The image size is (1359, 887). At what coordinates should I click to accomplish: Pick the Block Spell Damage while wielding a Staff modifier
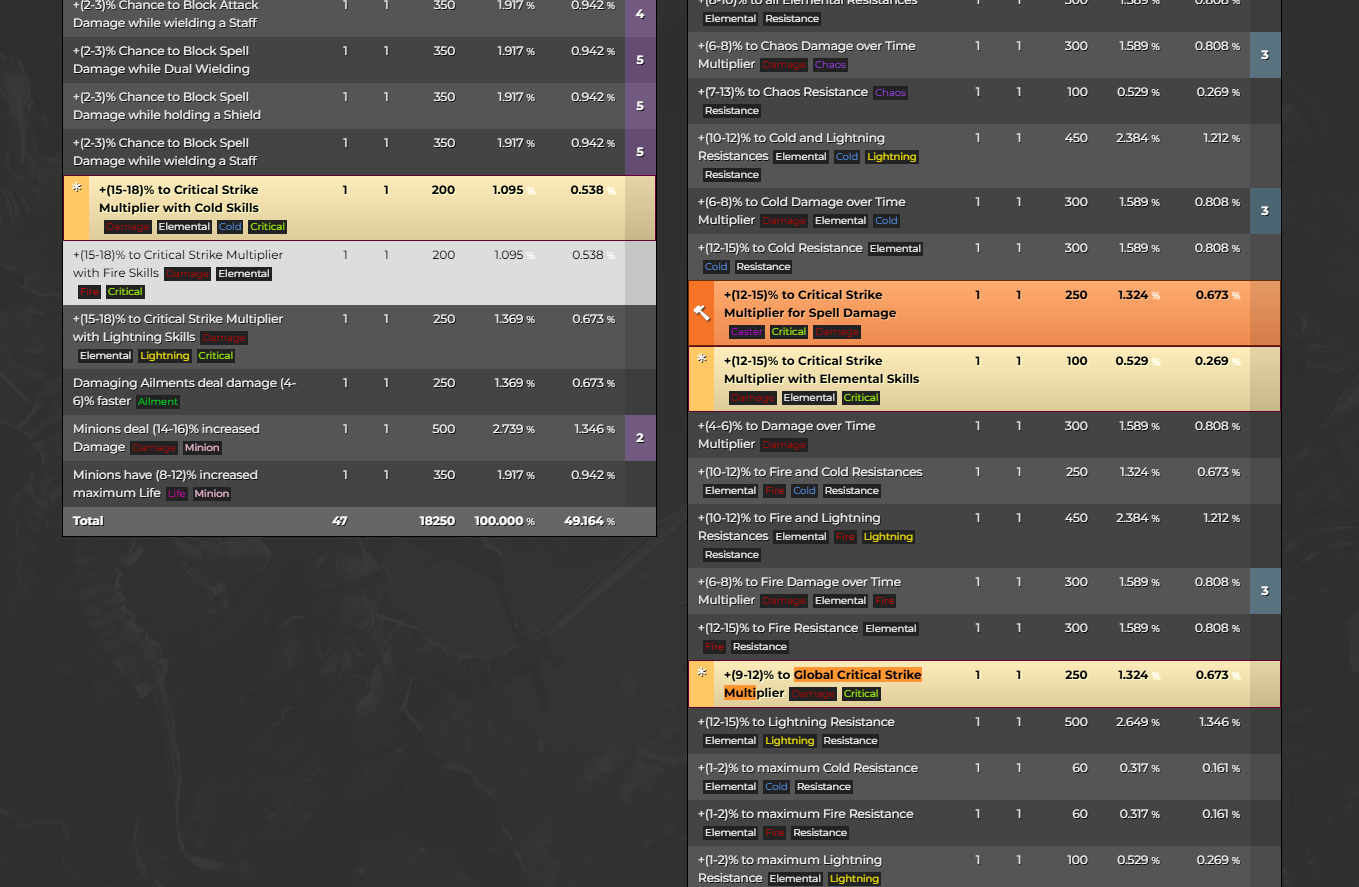359,152
